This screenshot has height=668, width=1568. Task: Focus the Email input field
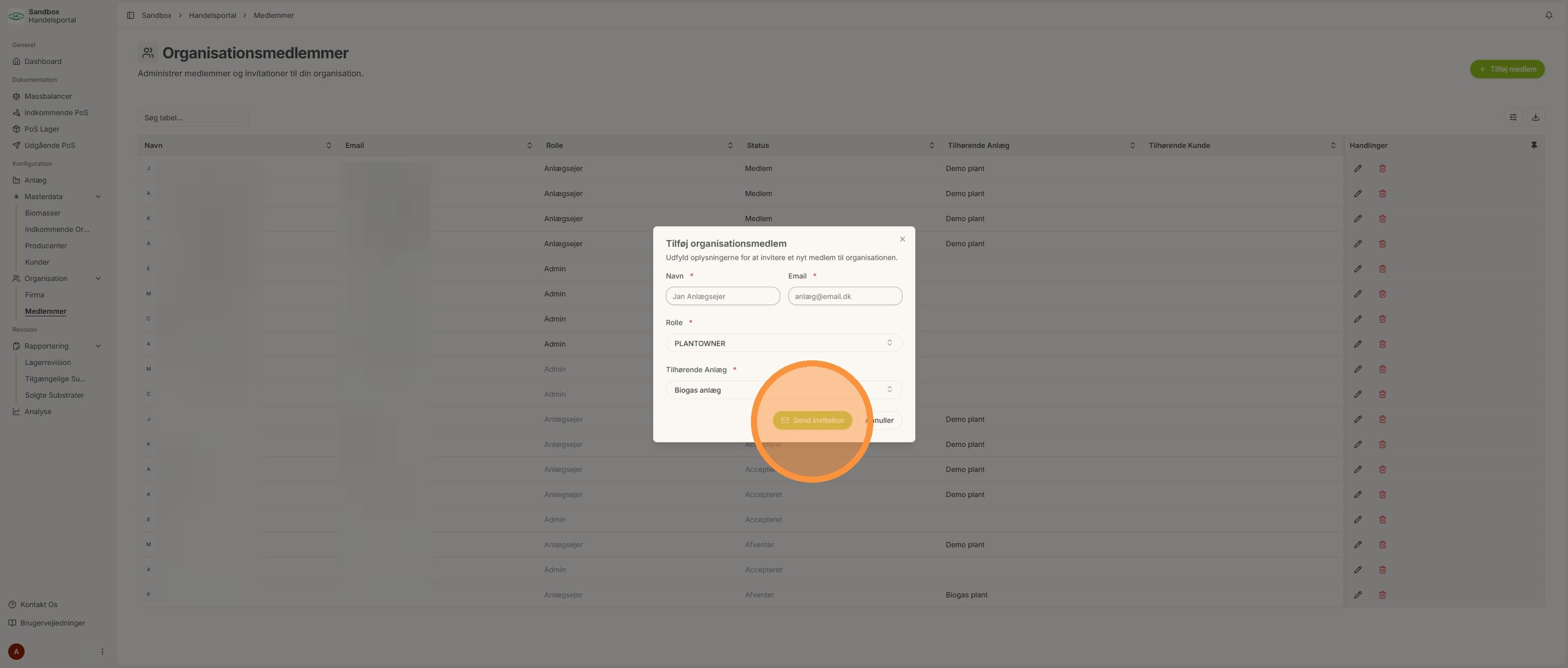click(x=845, y=296)
